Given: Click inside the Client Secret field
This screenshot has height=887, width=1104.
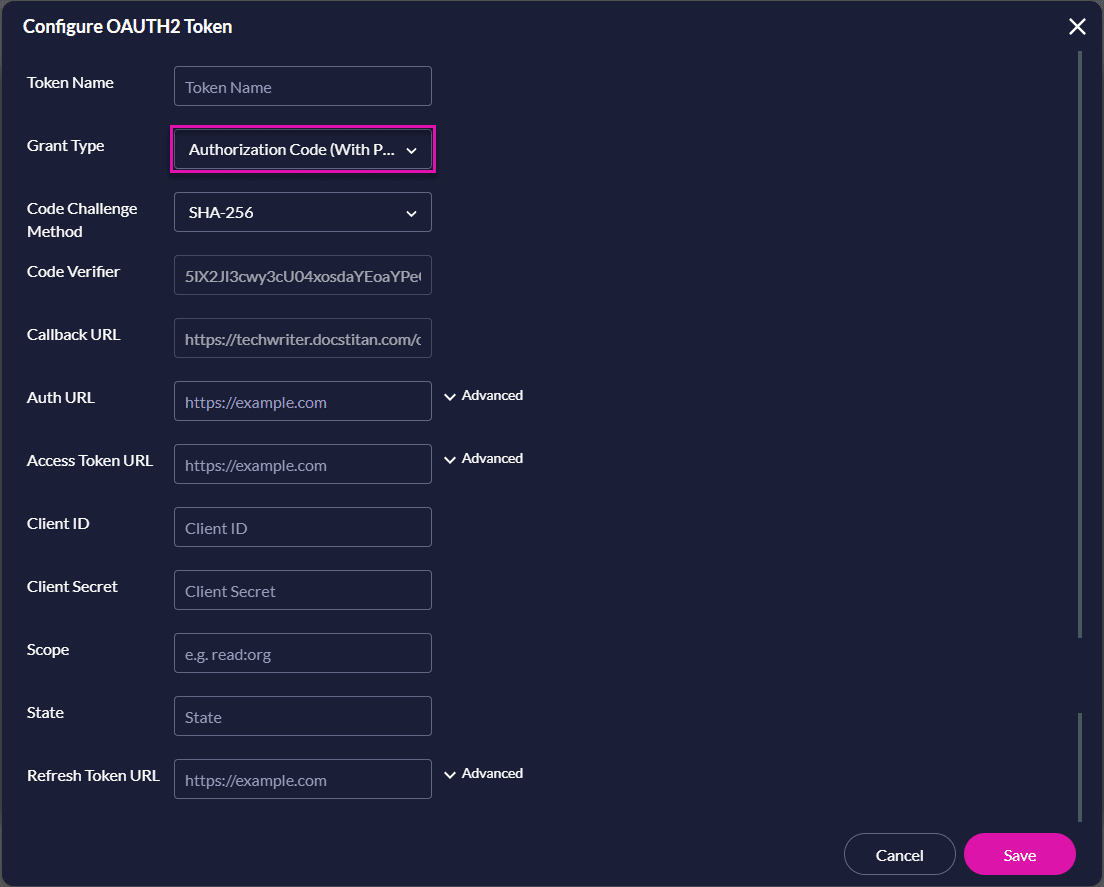Looking at the screenshot, I should [302, 590].
